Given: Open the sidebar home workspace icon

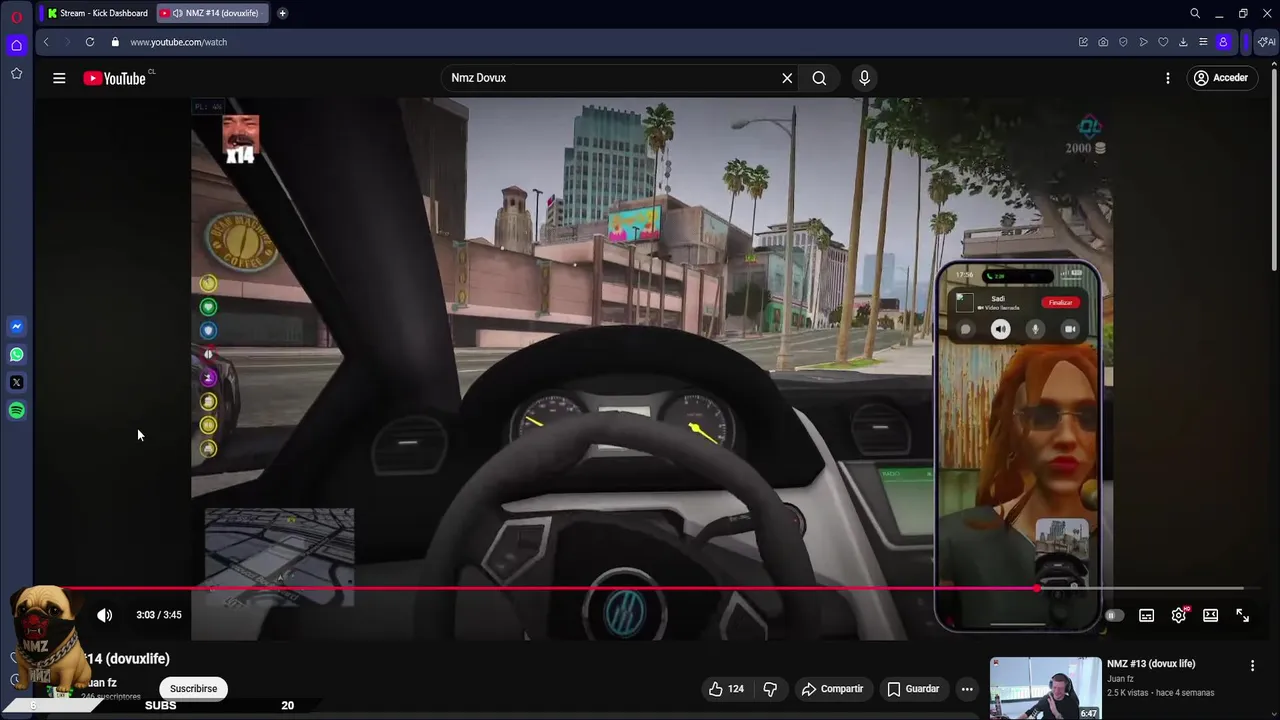Looking at the screenshot, I should point(16,45).
